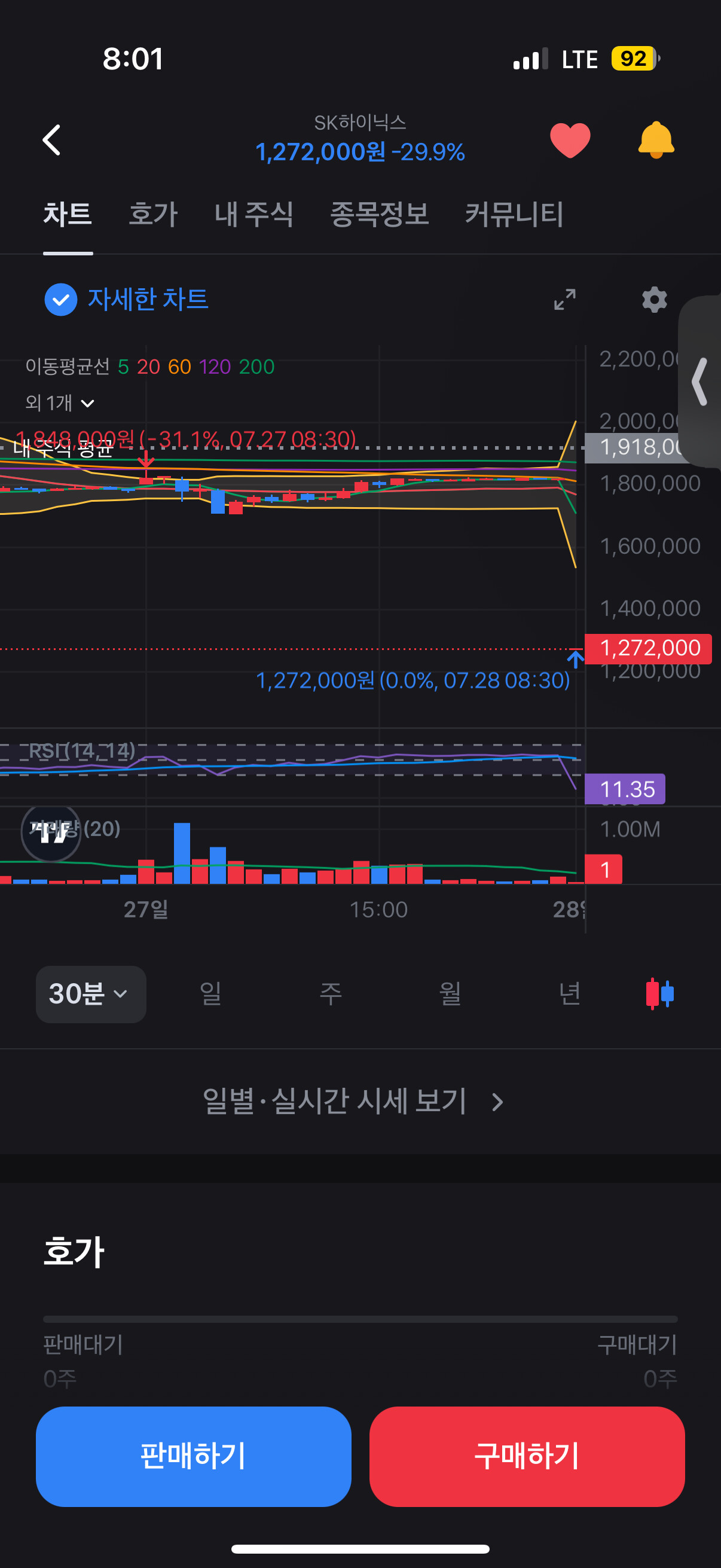Tap the red 구매하기 button
Image resolution: width=721 pixels, height=1568 pixels.
527,1456
